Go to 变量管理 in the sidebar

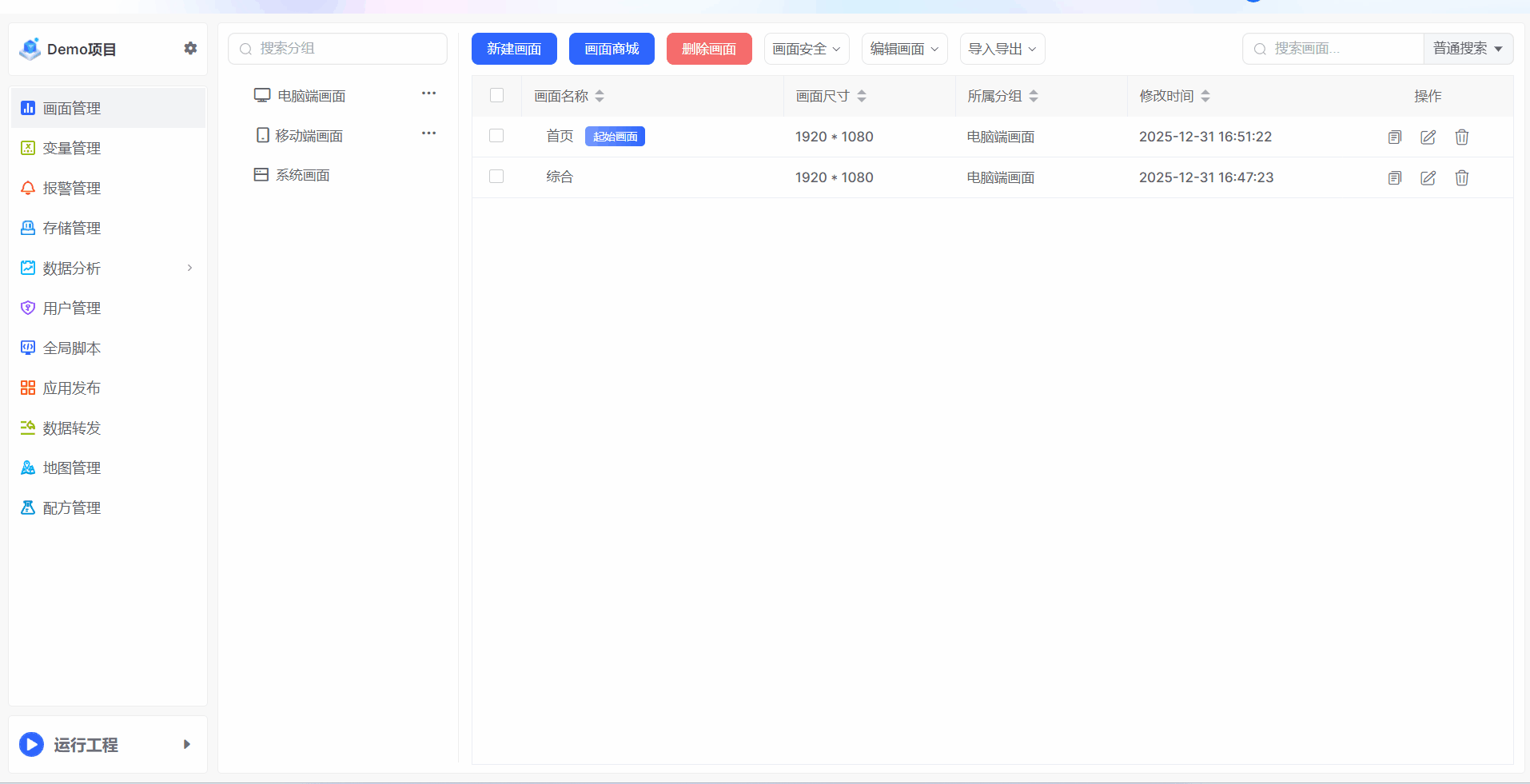click(72, 148)
